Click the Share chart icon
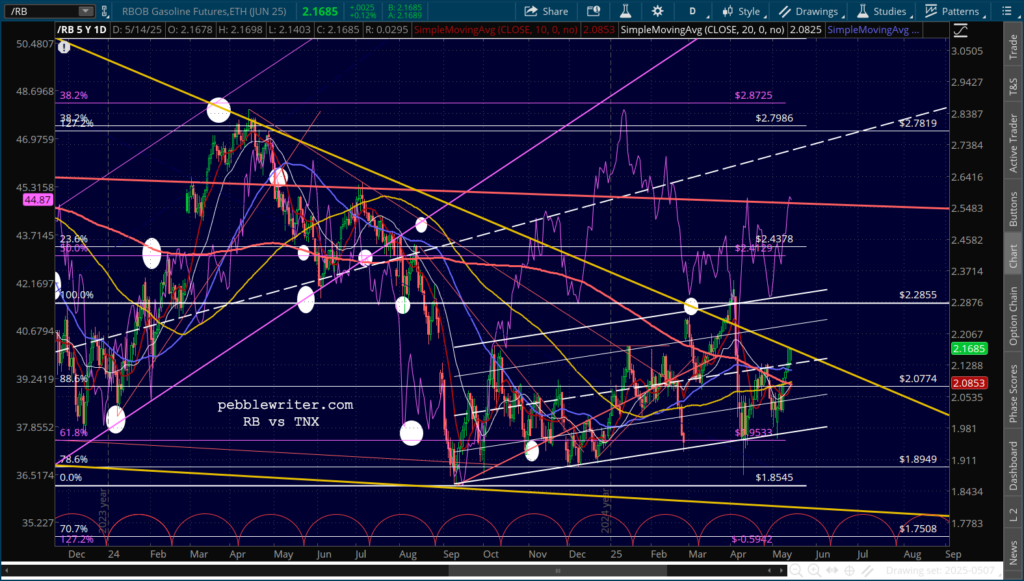The width and height of the screenshot is (1024, 581). [x=546, y=11]
